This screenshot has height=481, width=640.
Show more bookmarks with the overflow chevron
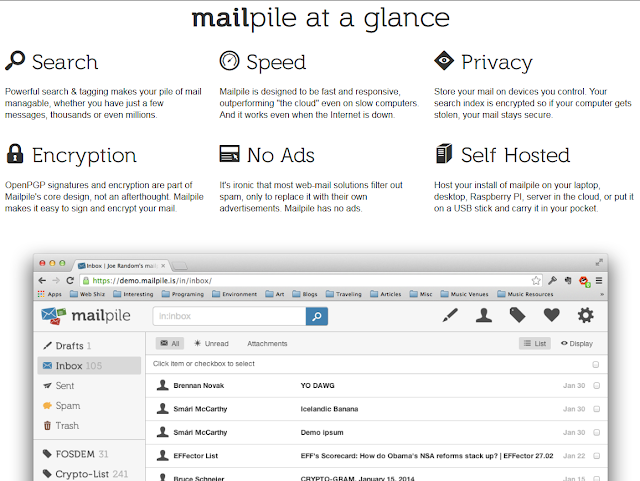602,294
